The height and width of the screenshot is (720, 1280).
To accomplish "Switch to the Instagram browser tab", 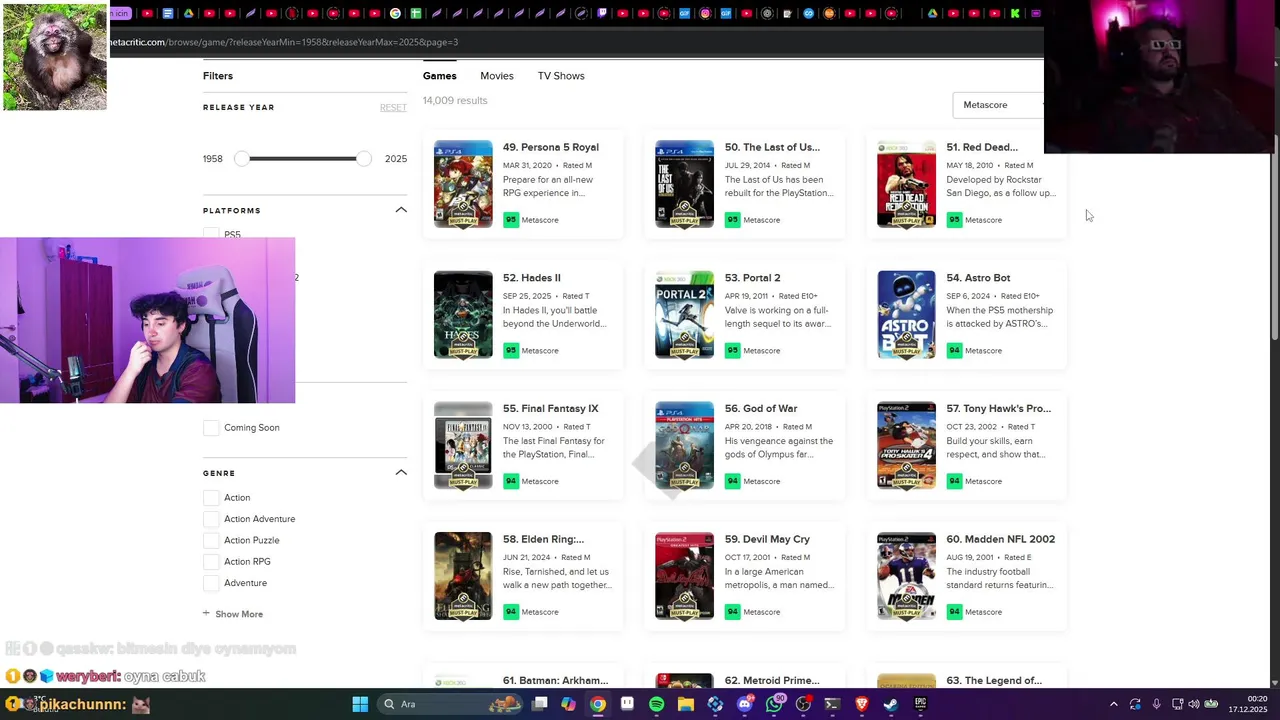I will [705, 14].
